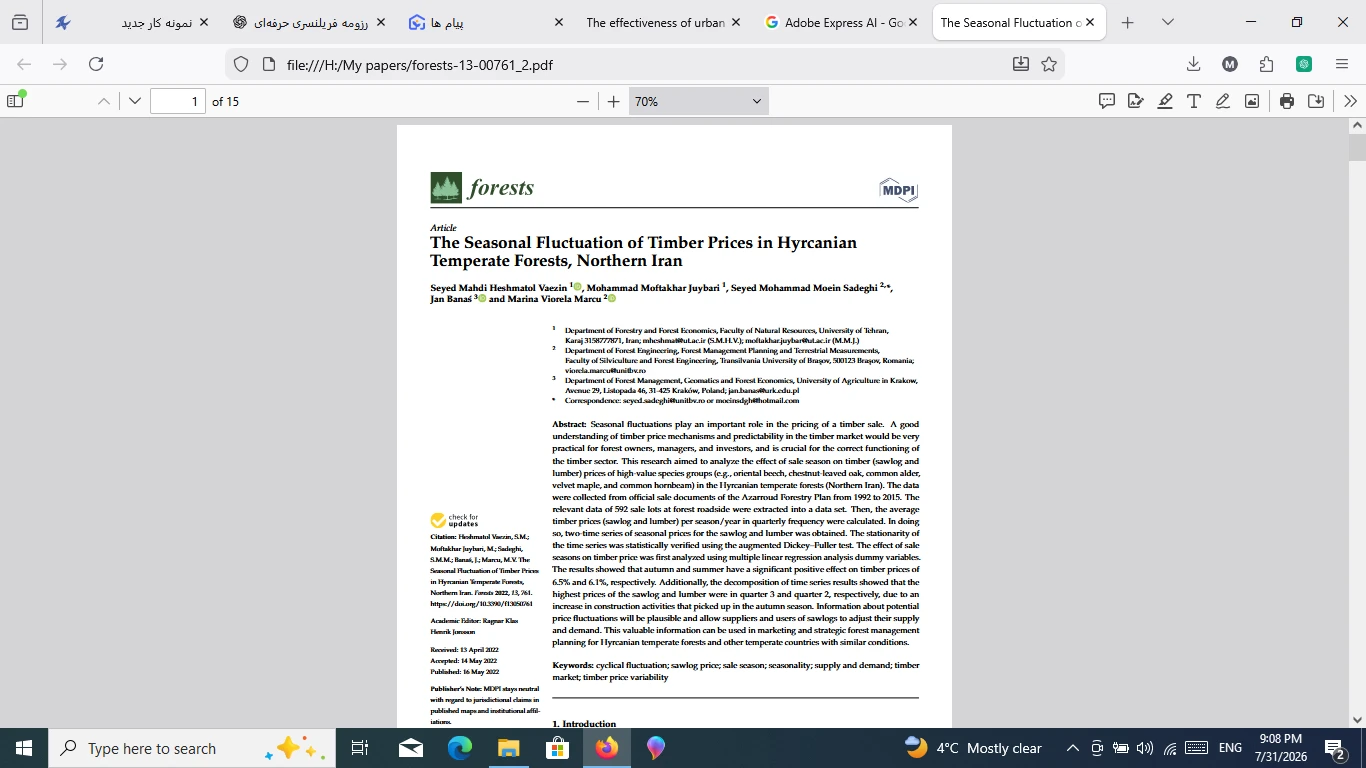Open Firefox View recent browsing icon
This screenshot has height=768, width=1366.
point(20,22)
